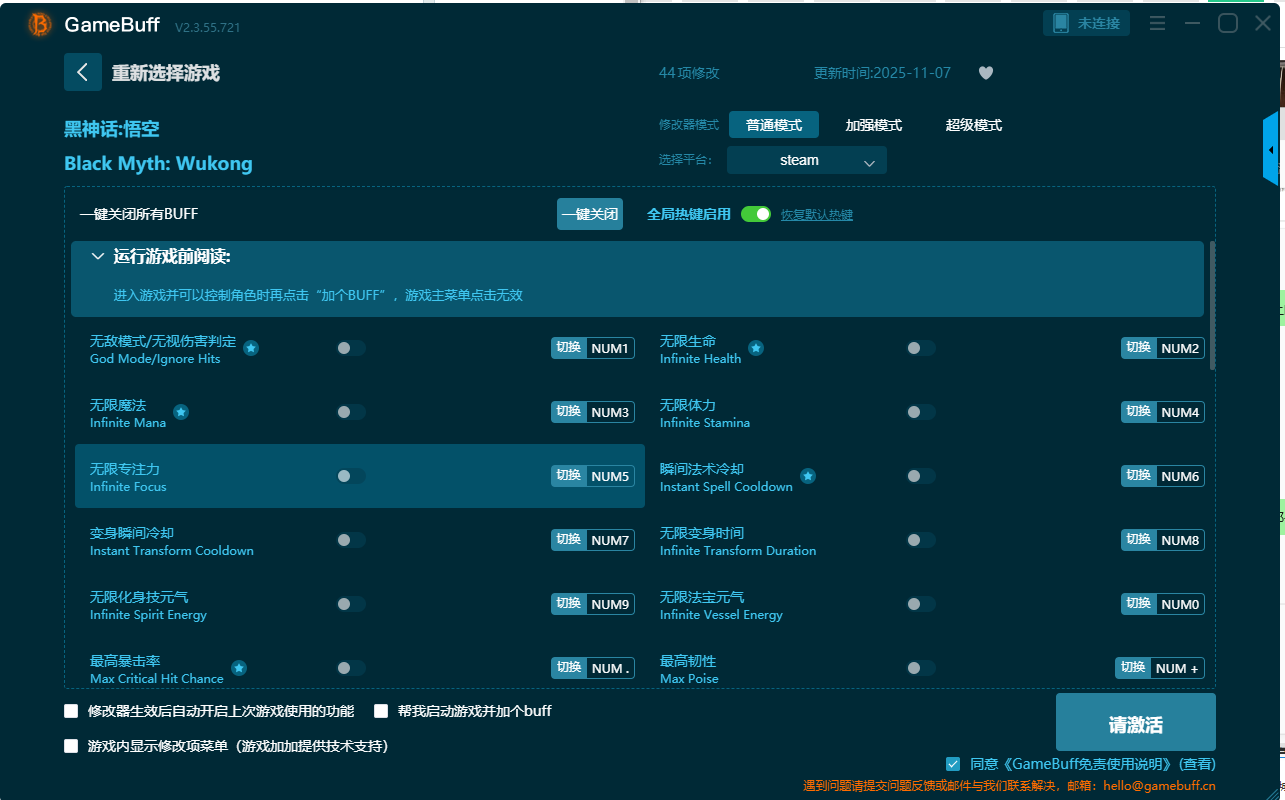Collapse the 运行游戏前阅读 section chevron
Viewport: 1285px width, 800px height.
[98, 257]
